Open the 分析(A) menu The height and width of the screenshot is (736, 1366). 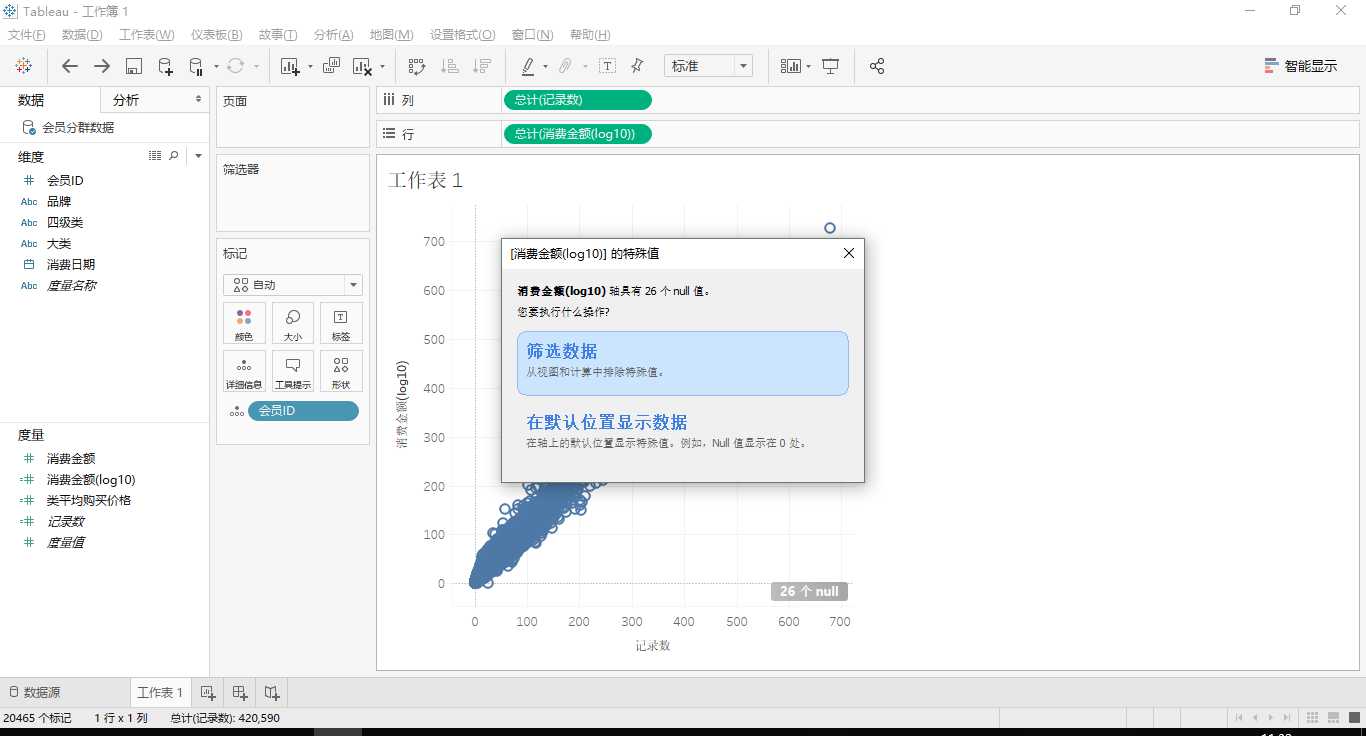point(333,35)
